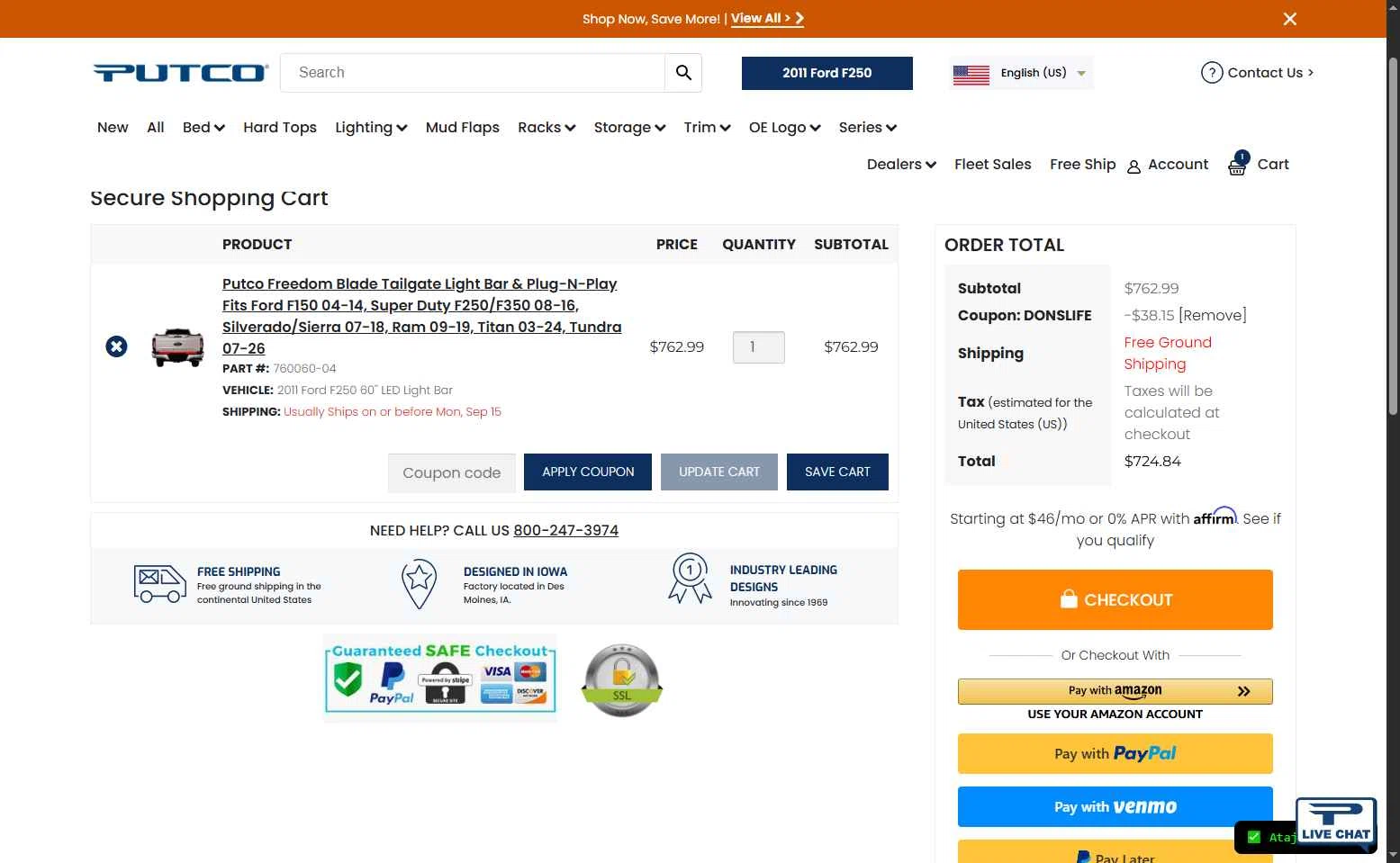Open the Live Chat widget
Image resolution: width=1400 pixels, height=863 pixels.
[1336, 822]
